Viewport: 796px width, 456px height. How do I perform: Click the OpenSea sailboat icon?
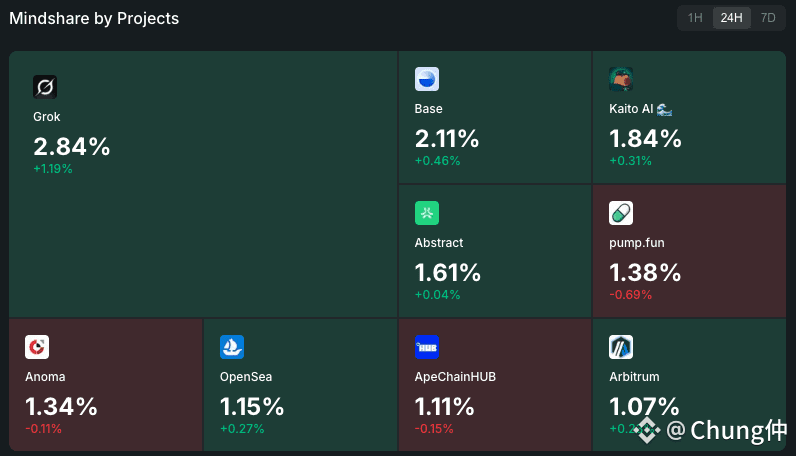click(x=232, y=347)
